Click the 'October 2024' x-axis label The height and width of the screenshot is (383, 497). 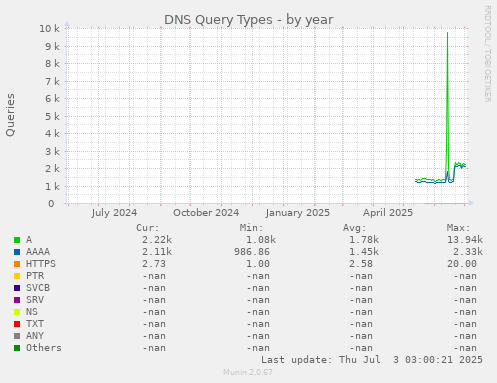tap(206, 213)
